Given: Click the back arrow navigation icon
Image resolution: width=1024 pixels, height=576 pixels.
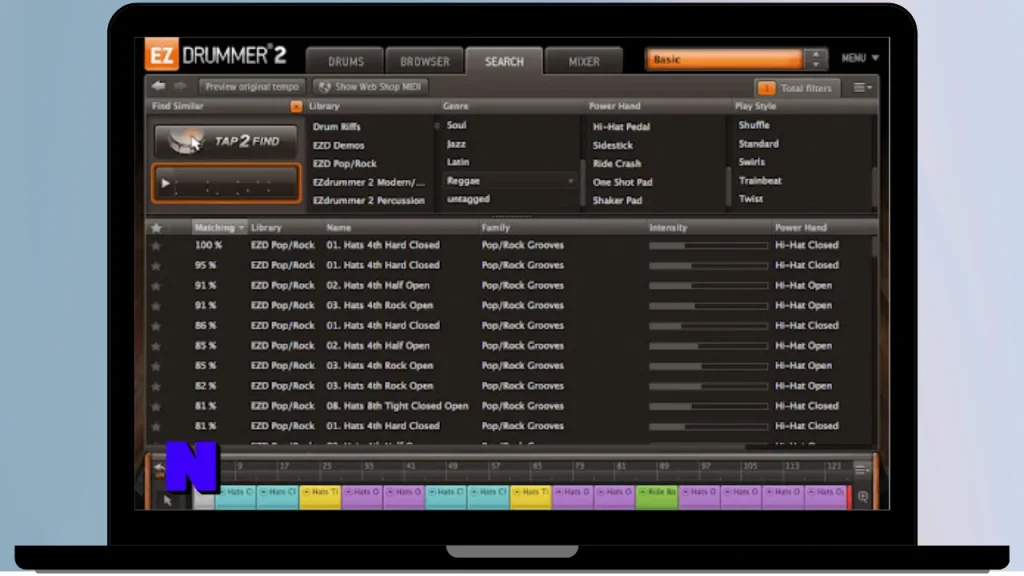Looking at the screenshot, I should pyautogui.click(x=159, y=86).
